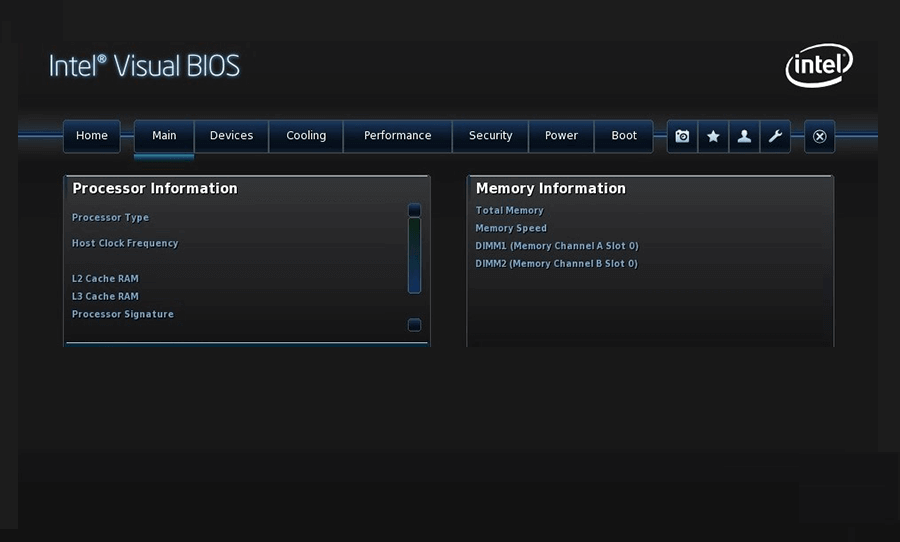Select the Main tab

coord(164,136)
